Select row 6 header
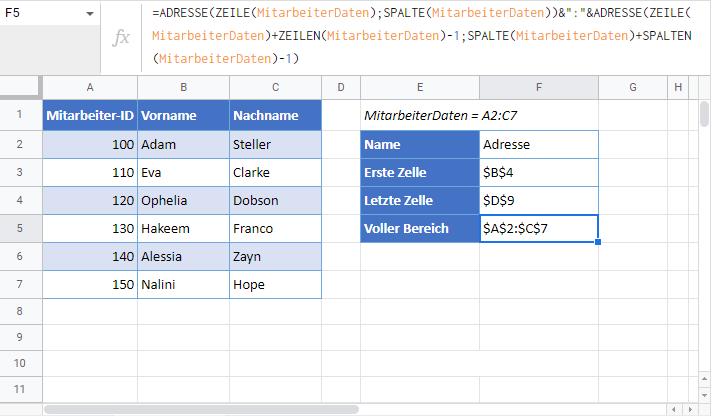The height and width of the screenshot is (416, 711). pyautogui.click(x=19, y=256)
